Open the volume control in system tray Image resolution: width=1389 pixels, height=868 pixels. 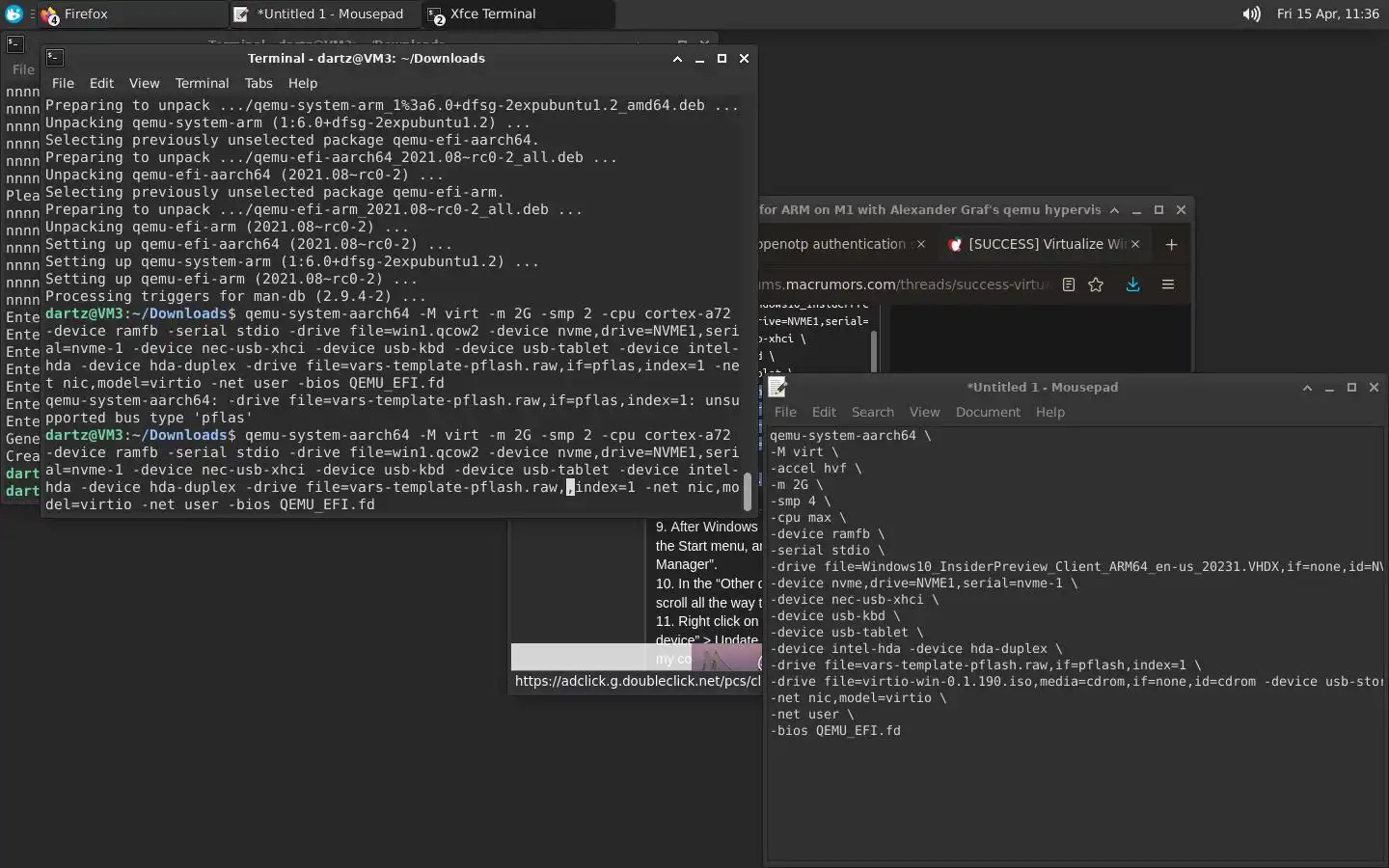[x=1251, y=14]
